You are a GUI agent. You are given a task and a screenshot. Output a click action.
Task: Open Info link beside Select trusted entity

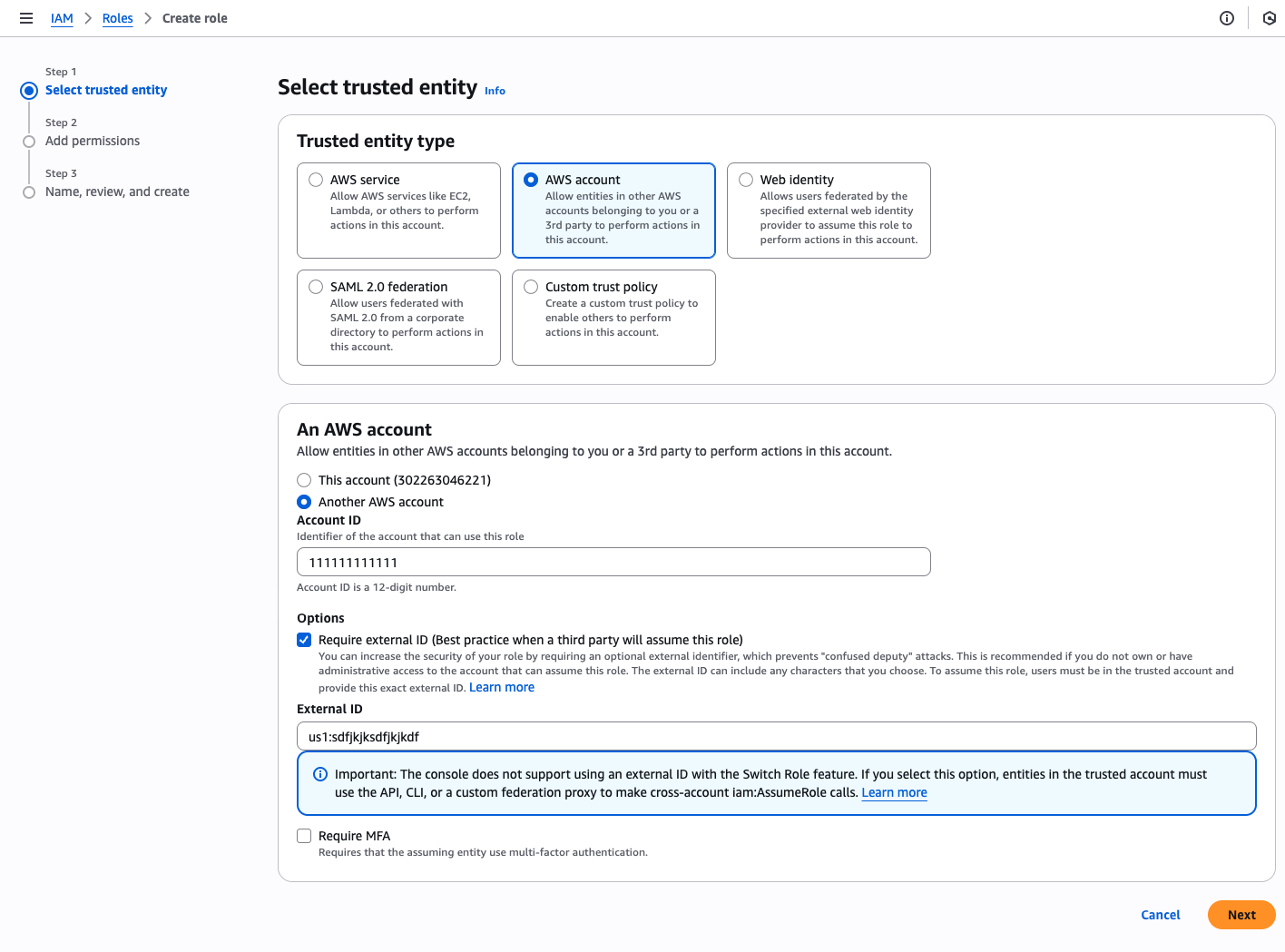(x=495, y=91)
